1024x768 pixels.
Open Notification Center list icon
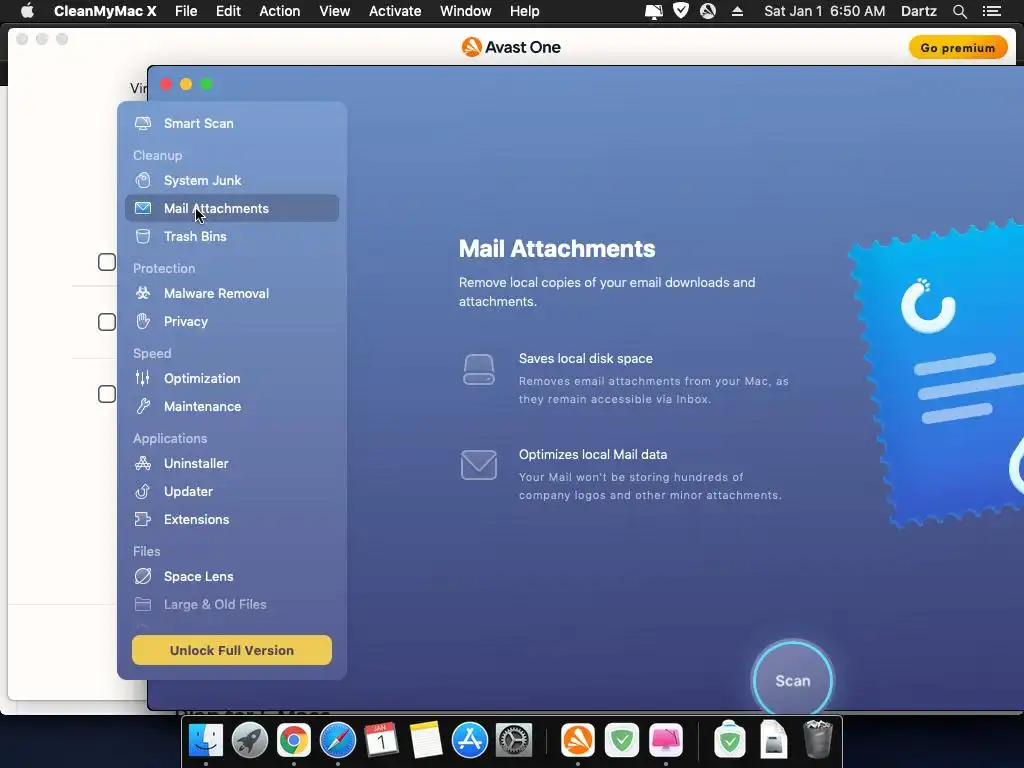tap(991, 11)
